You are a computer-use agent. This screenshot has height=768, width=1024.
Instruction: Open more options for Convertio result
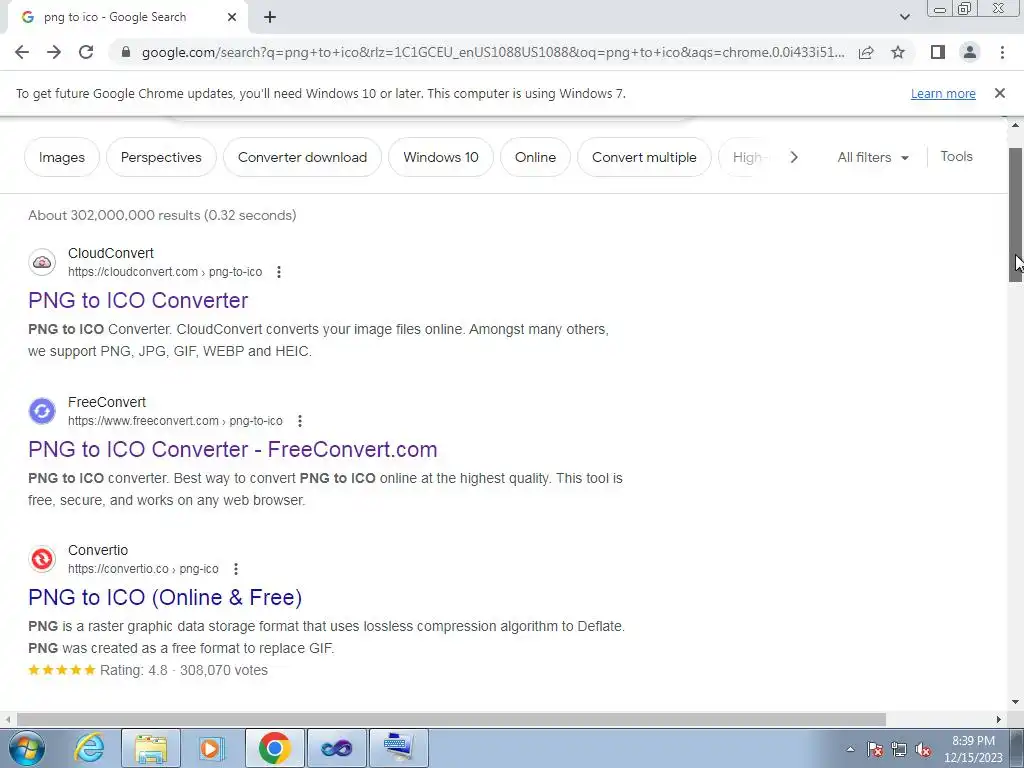(x=236, y=569)
